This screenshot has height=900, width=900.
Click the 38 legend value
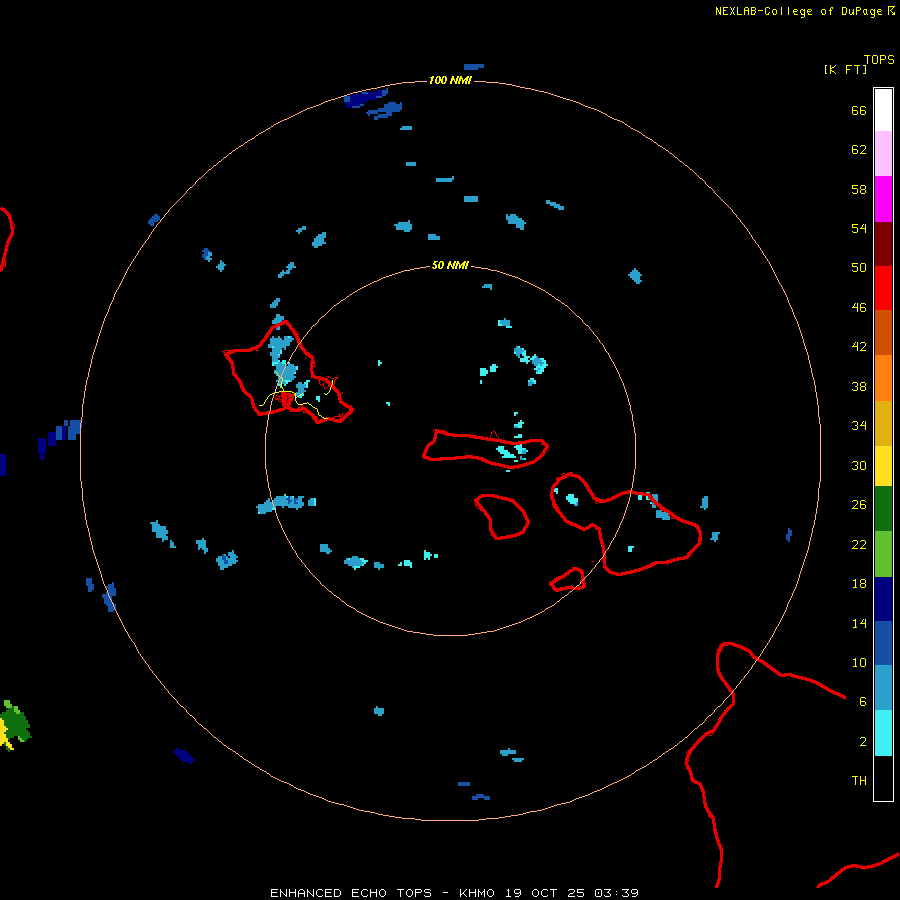pyautogui.click(x=859, y=387)
